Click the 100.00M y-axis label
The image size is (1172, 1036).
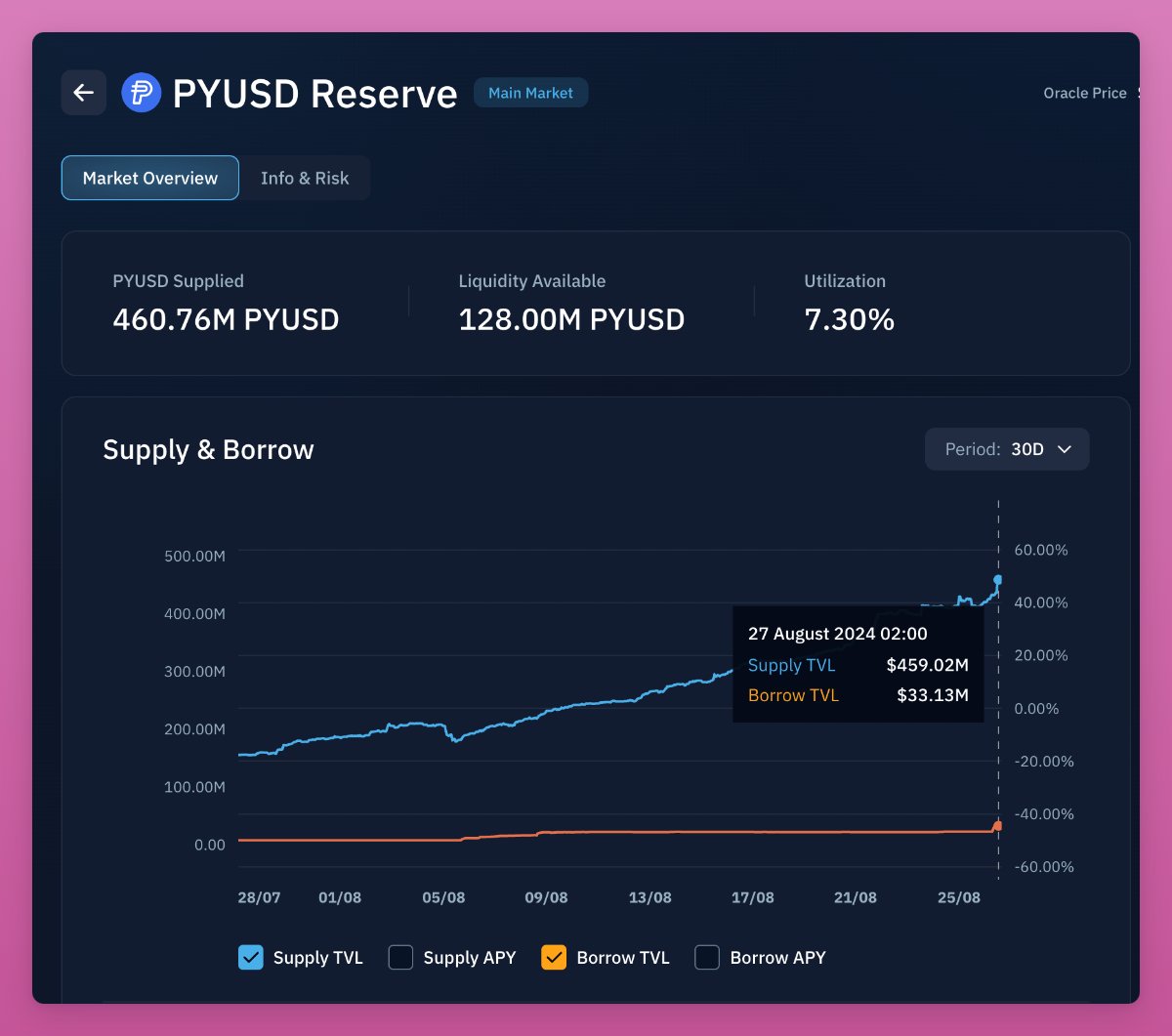click(194, 787)
